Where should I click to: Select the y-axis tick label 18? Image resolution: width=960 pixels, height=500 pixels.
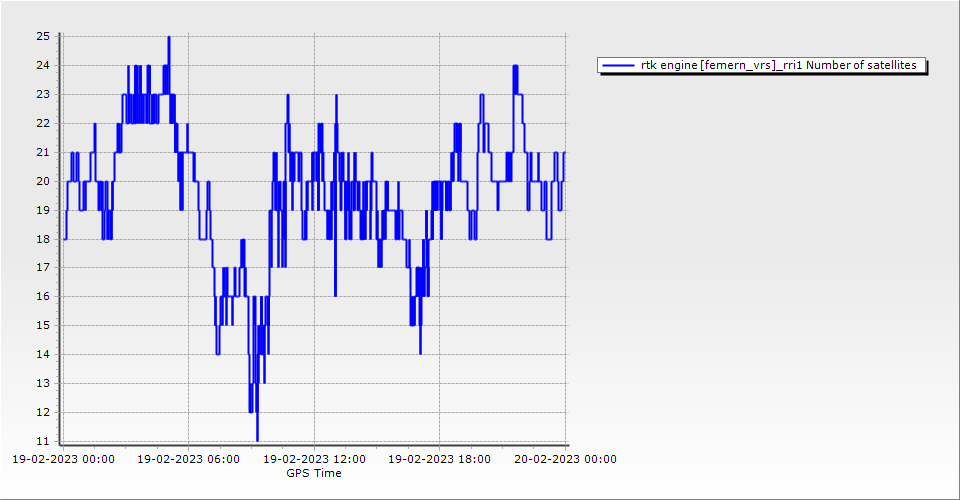(x=43, y=239)
